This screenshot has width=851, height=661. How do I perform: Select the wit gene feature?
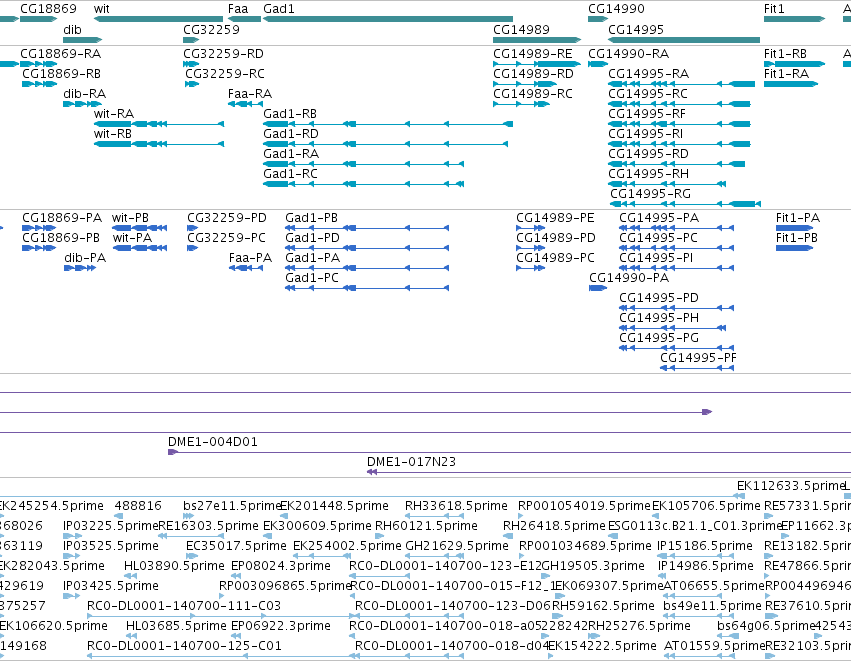pos(158,19)
